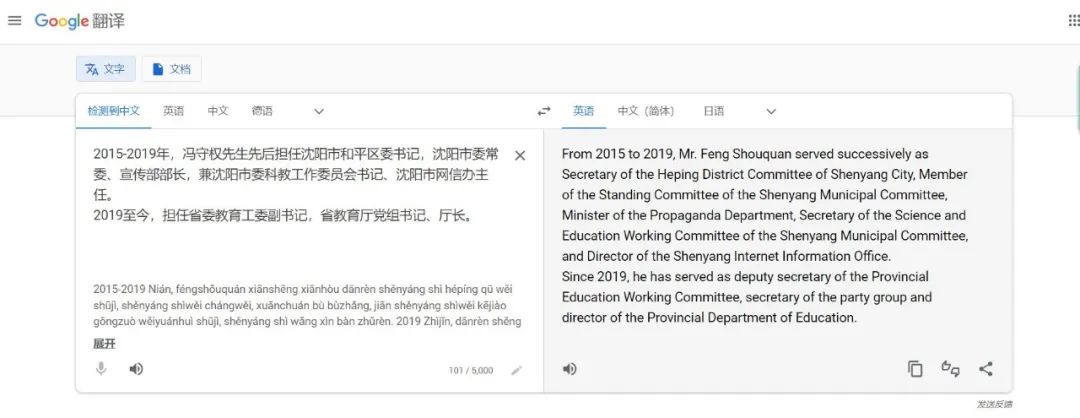
Task: Listen to the source text audio
Action: coord(136,369)
